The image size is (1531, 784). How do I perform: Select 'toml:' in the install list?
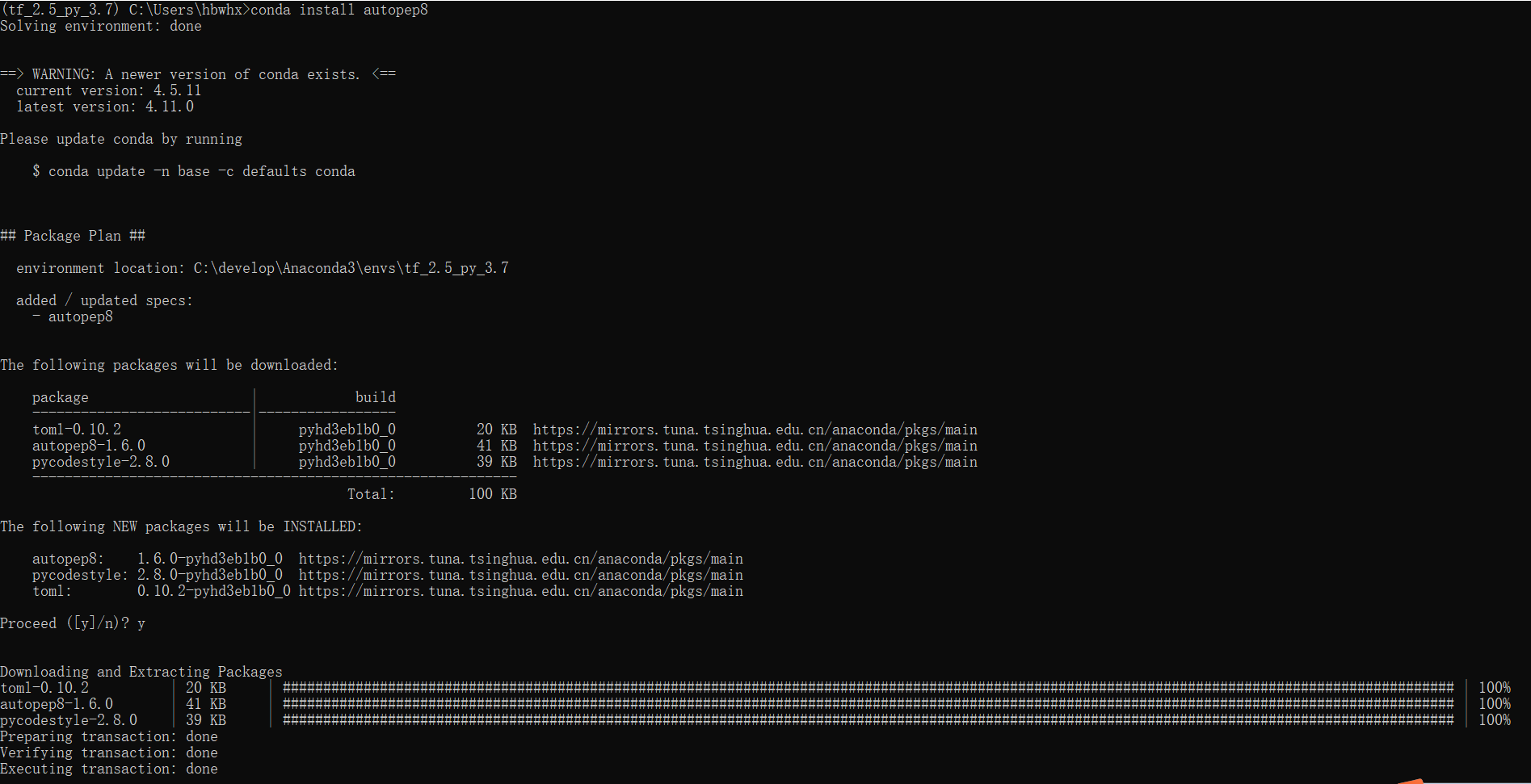[x=53, y=591]
